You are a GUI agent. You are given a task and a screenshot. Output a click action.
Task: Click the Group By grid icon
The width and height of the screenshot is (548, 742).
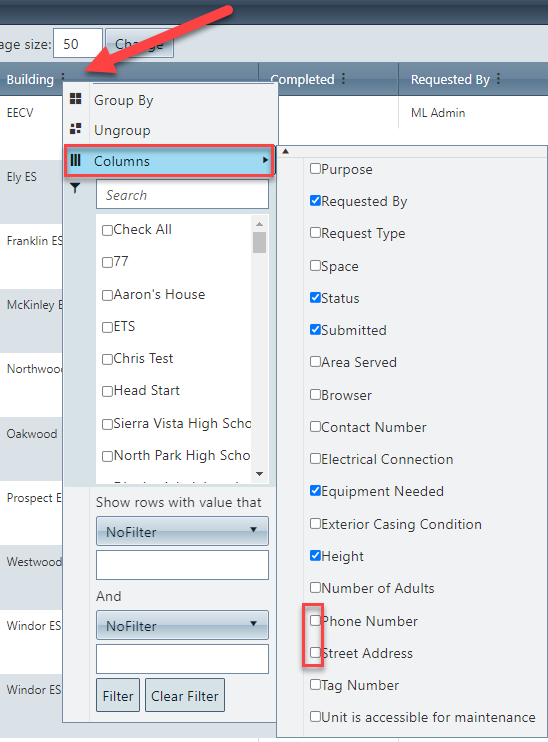pyautogui.click(x=76, y=98)
